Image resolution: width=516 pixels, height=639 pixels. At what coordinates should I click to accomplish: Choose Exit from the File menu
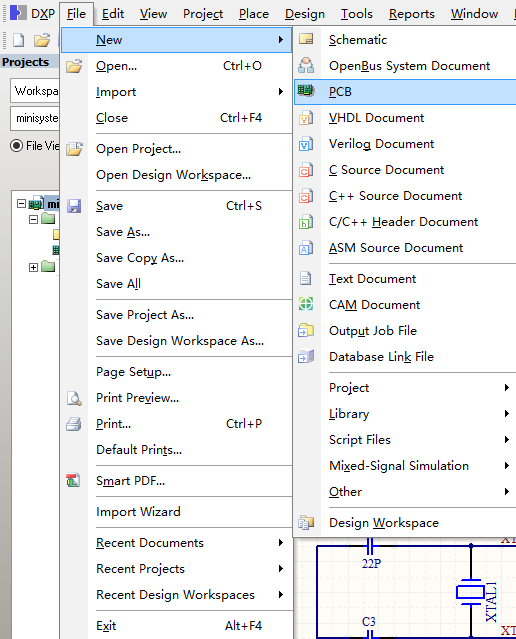[x=176, y=626]
